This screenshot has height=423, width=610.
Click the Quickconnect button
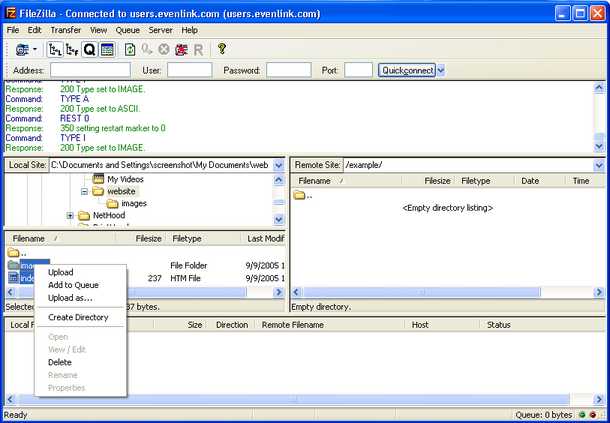[x=407, y=70]
